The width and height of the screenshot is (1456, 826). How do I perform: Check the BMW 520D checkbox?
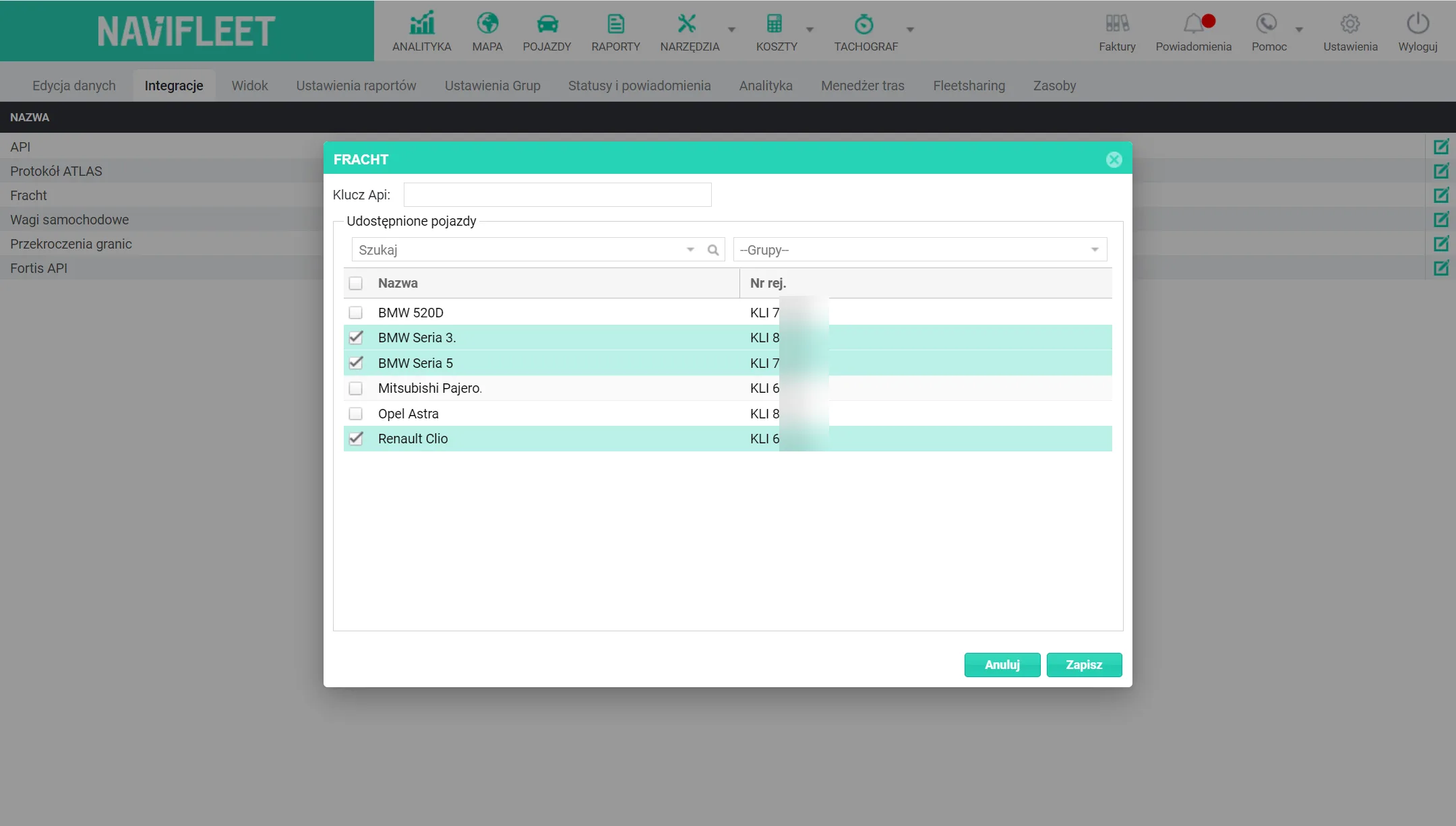tap(356, 313)
